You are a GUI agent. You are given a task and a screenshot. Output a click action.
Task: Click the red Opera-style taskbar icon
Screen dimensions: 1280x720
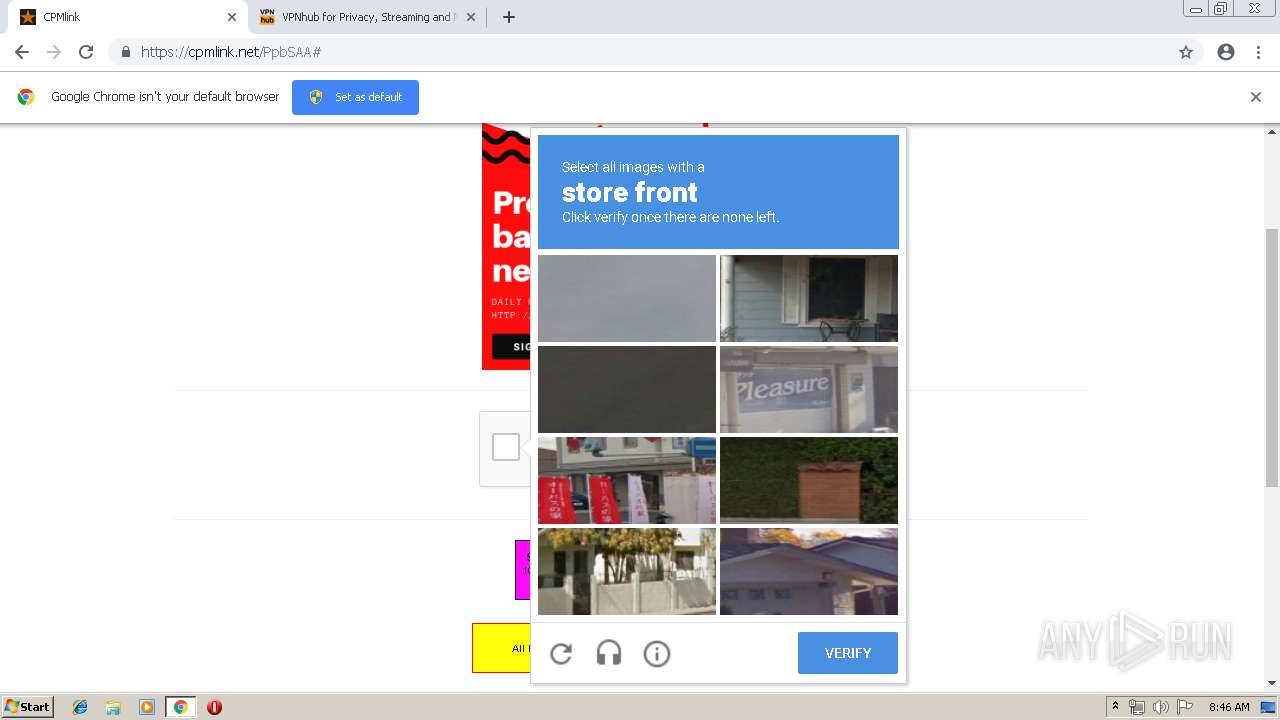214,707
